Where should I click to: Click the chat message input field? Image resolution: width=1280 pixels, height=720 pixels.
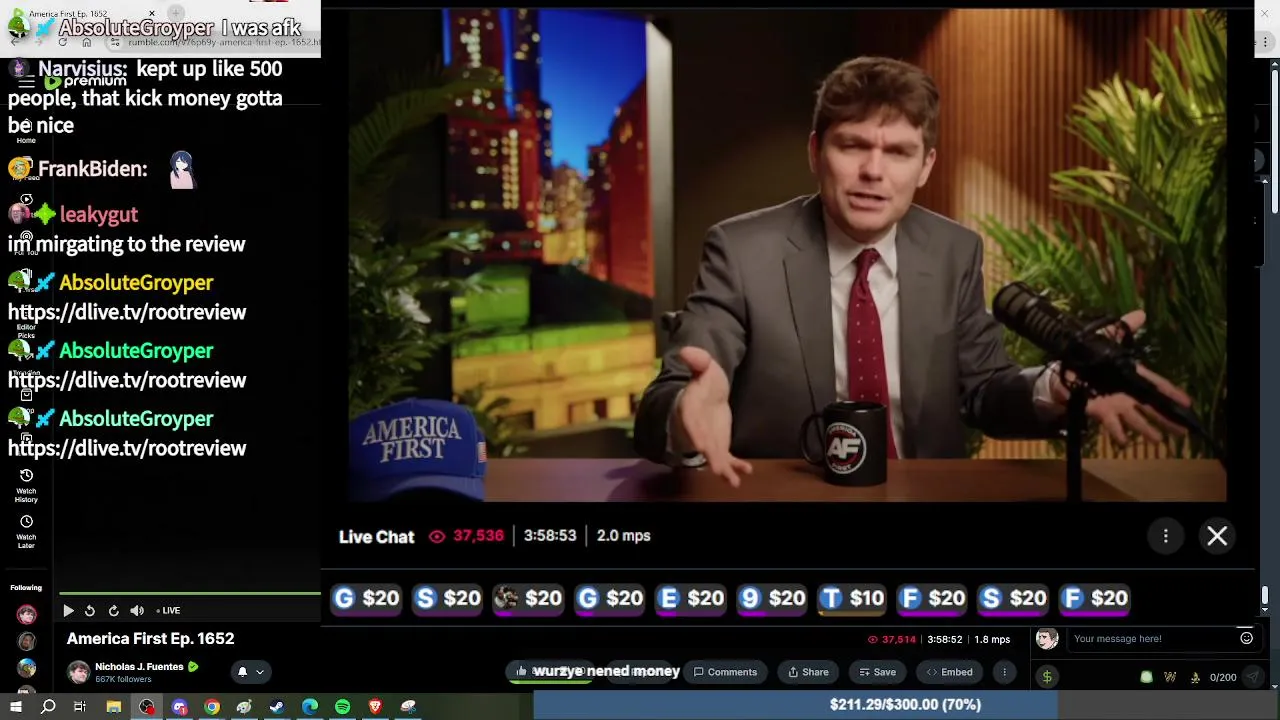[1150, 639]
